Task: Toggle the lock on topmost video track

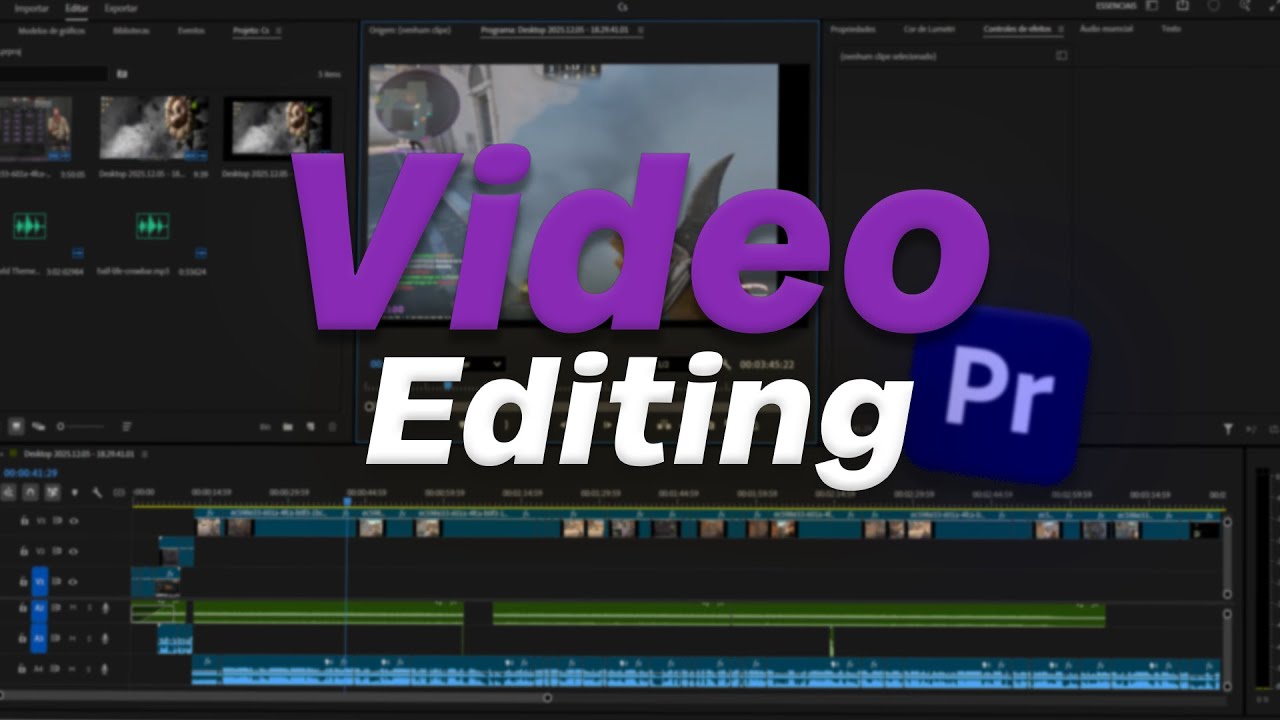Action: [x=24, y=521]
